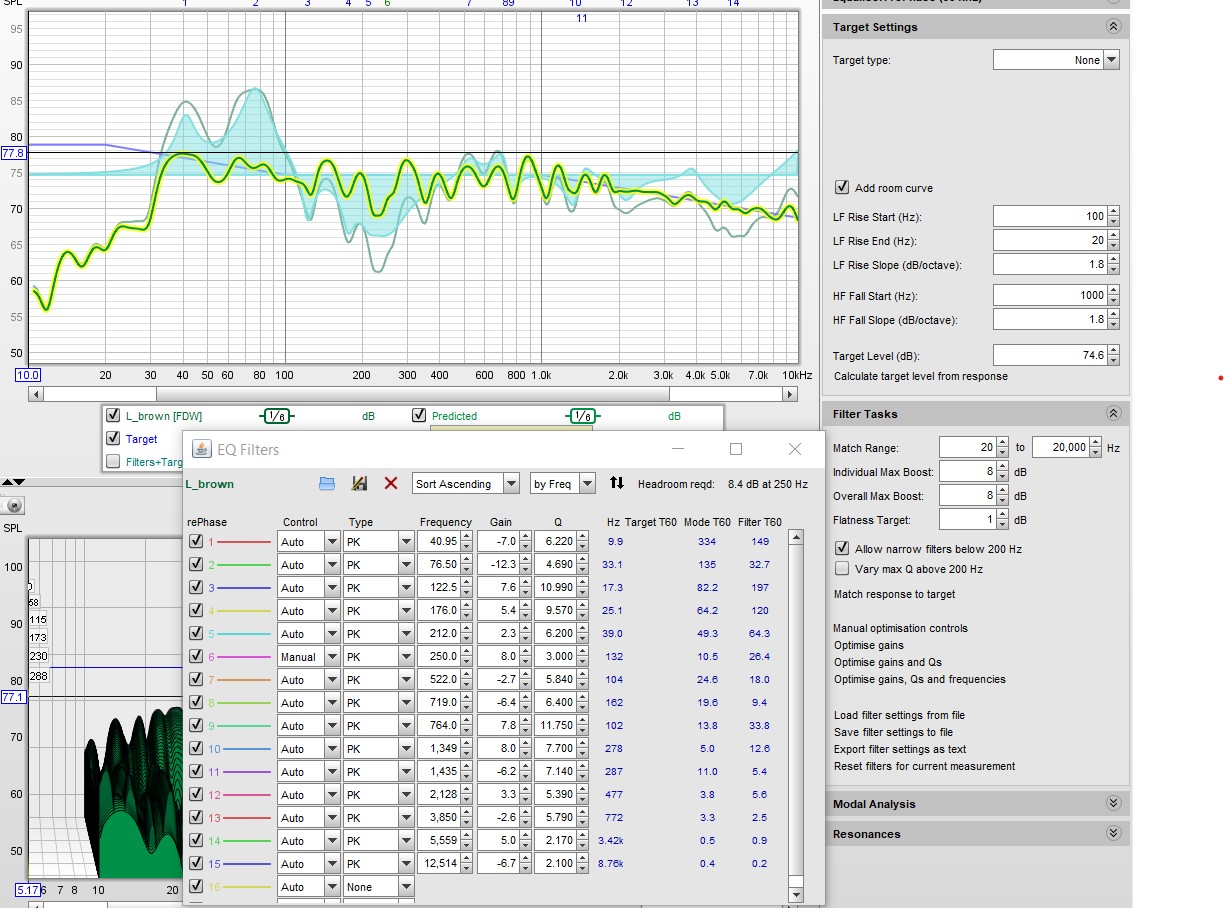Viewport: 1224px width, 908px height.
Task: Open the Sort Ascending dropdown
Action: pyautogui.click(x=466, y=484)
